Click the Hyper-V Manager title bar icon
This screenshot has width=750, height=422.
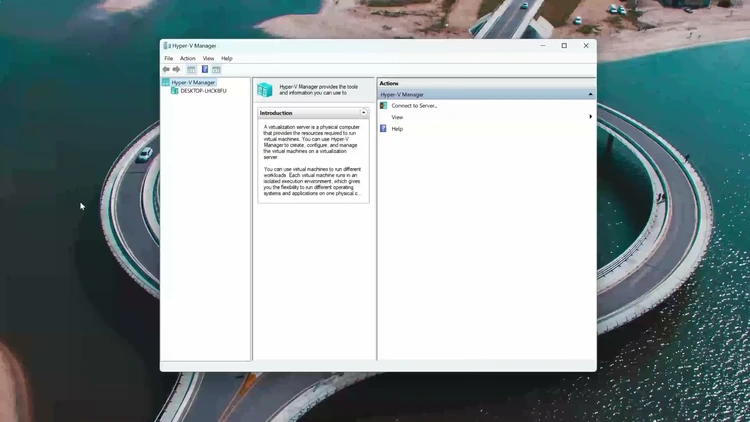(167, 45)
